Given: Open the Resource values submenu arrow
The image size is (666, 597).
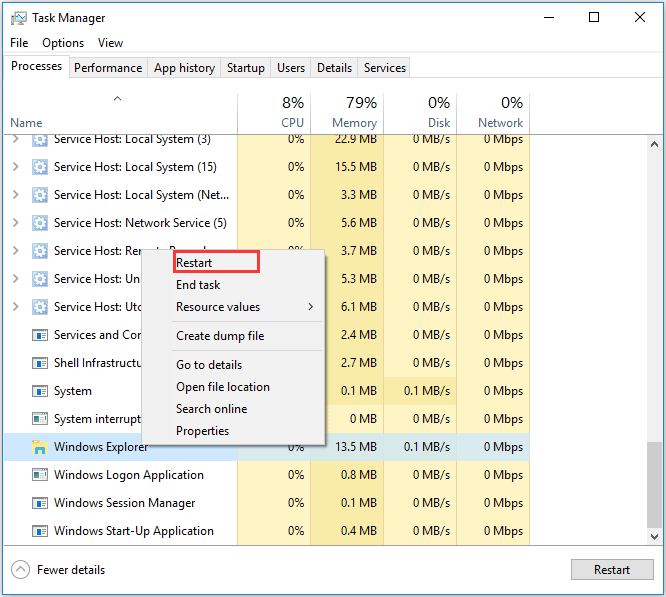Looking at the screenshot, I should coord(311,307).
